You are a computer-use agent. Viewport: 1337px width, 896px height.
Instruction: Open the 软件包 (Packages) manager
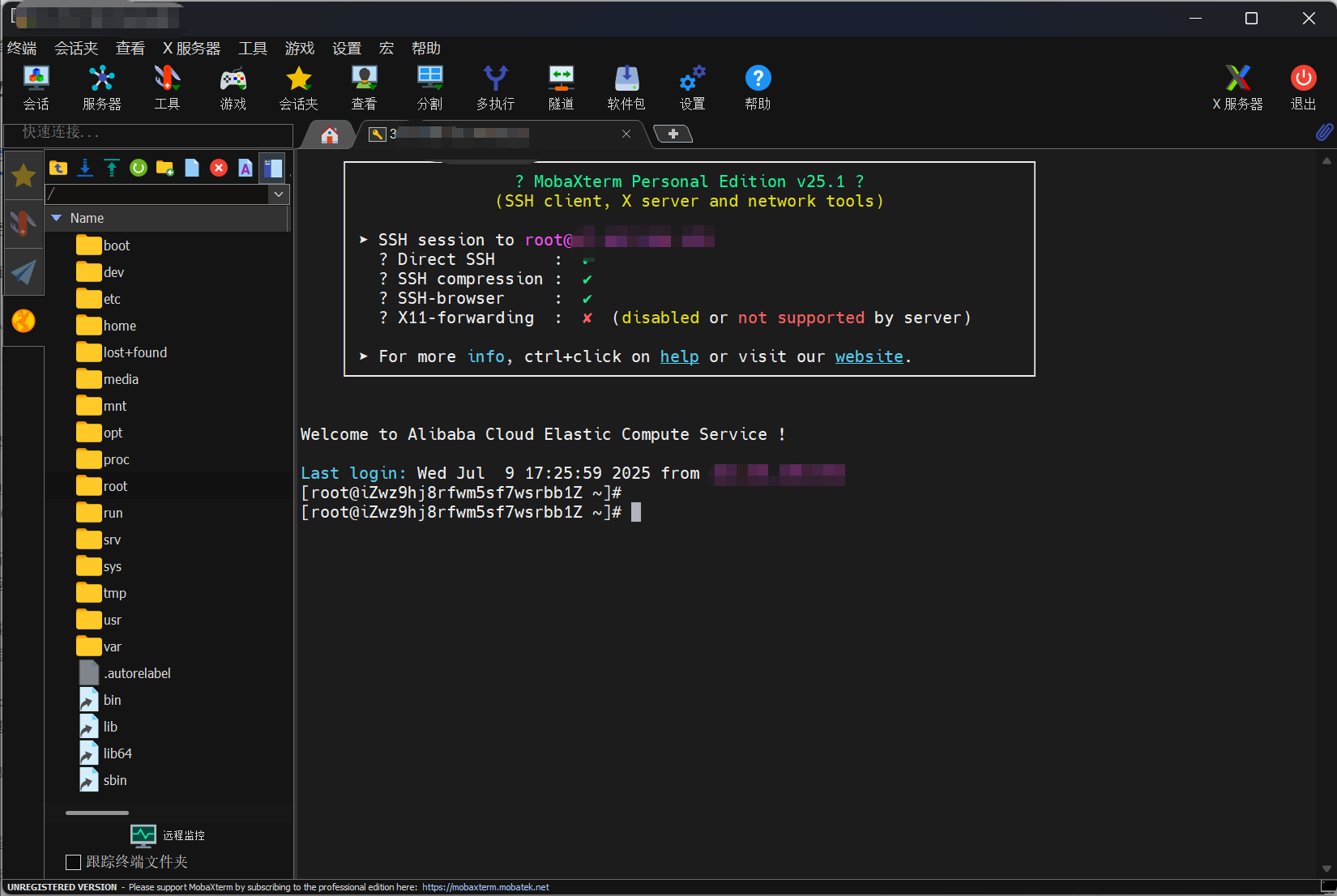tap(626, 87)
